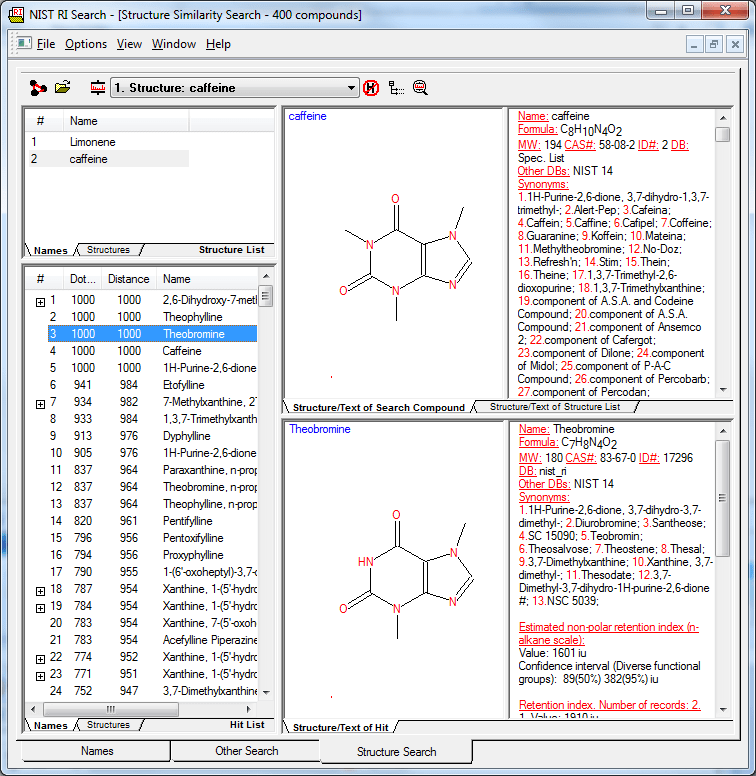
Task: Click the NIST RI app icon in title bar
Action: click(16, 15)
